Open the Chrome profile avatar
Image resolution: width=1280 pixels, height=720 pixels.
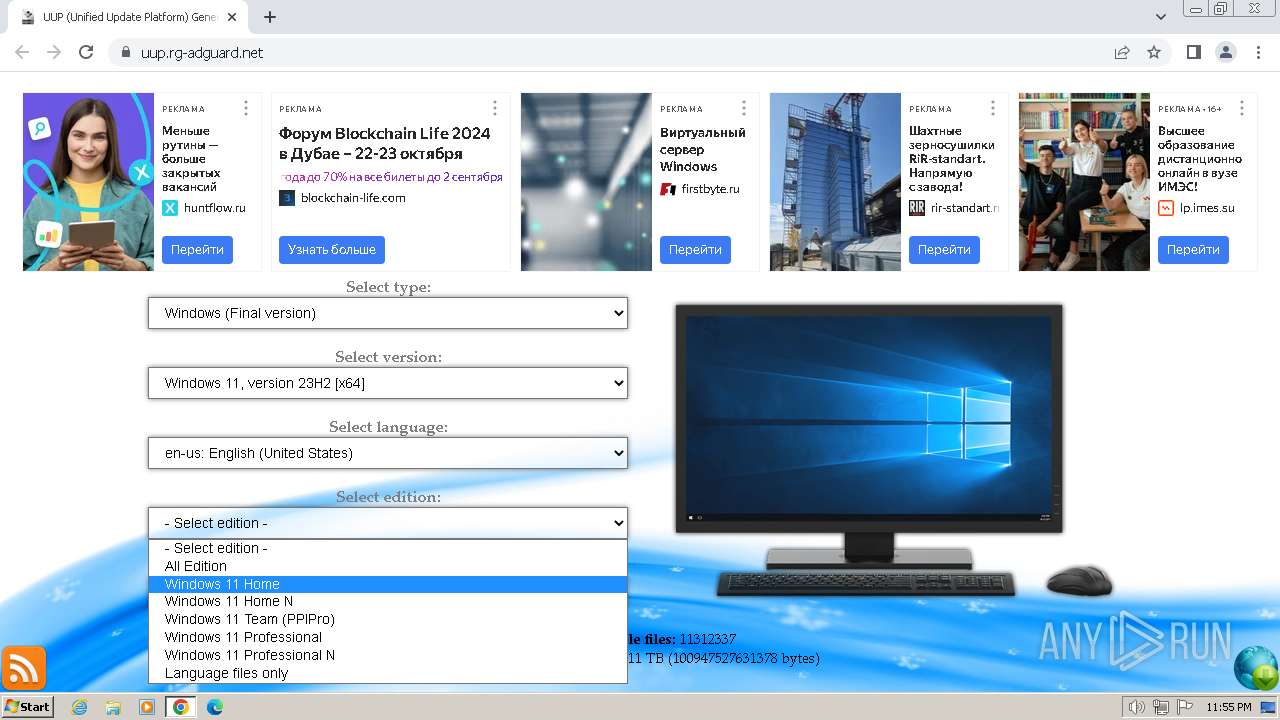point(1225,52)
